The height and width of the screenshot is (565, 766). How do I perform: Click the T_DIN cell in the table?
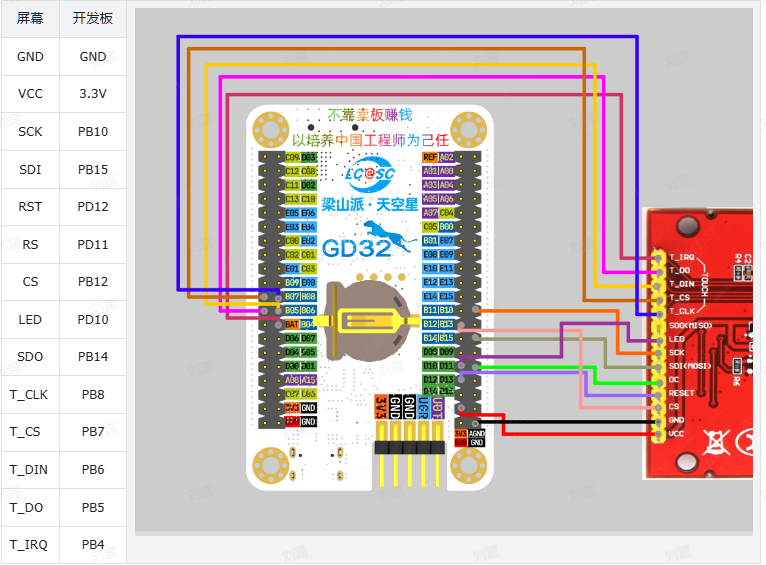tap(30, 470)
